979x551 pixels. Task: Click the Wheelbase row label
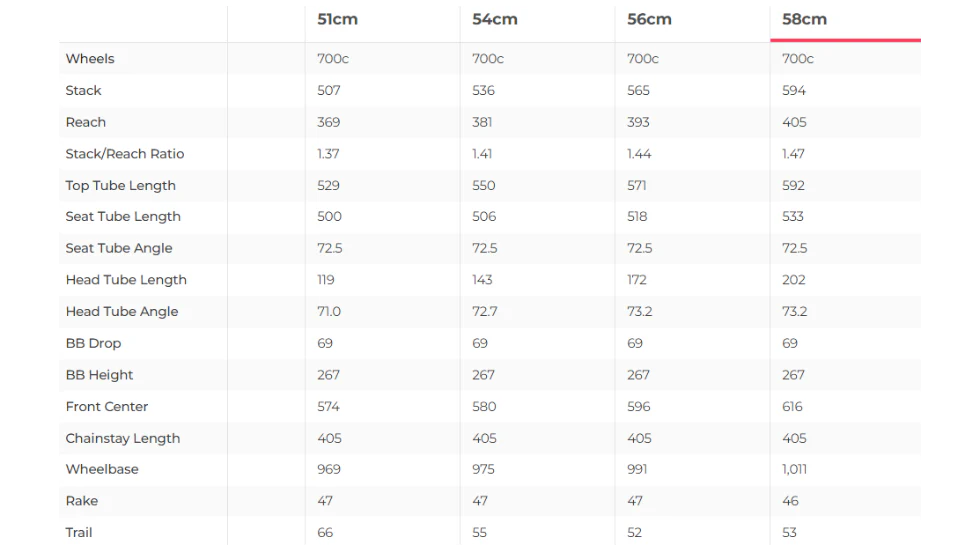tap(102, 469)
